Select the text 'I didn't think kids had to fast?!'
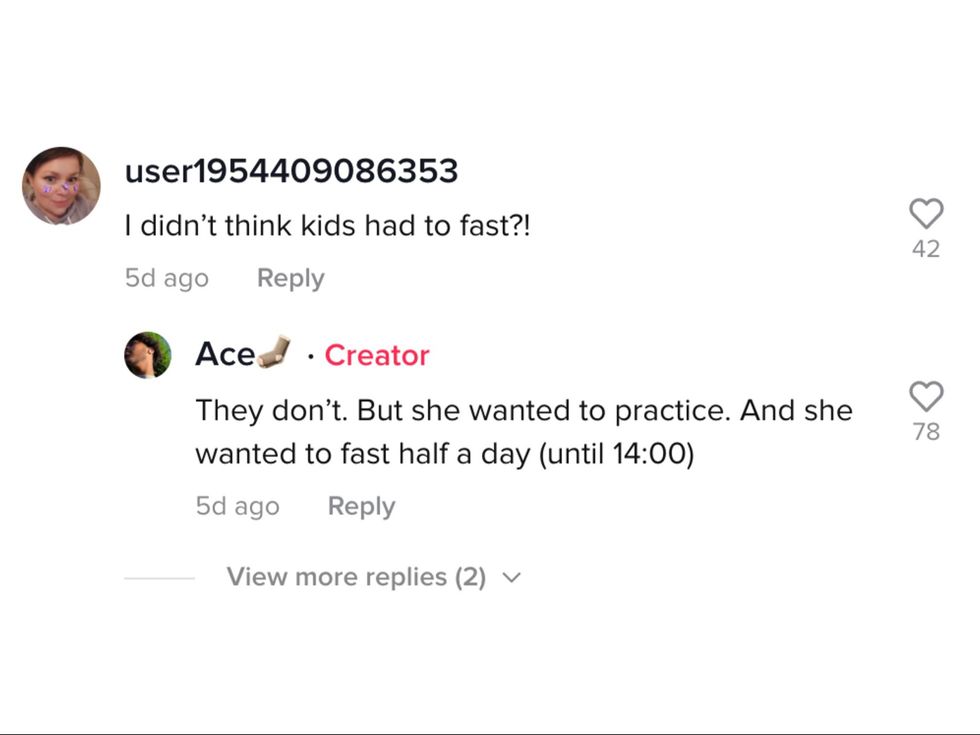This screenshot has height=735, width=980. pyautogui.click(x=327, y=227)
